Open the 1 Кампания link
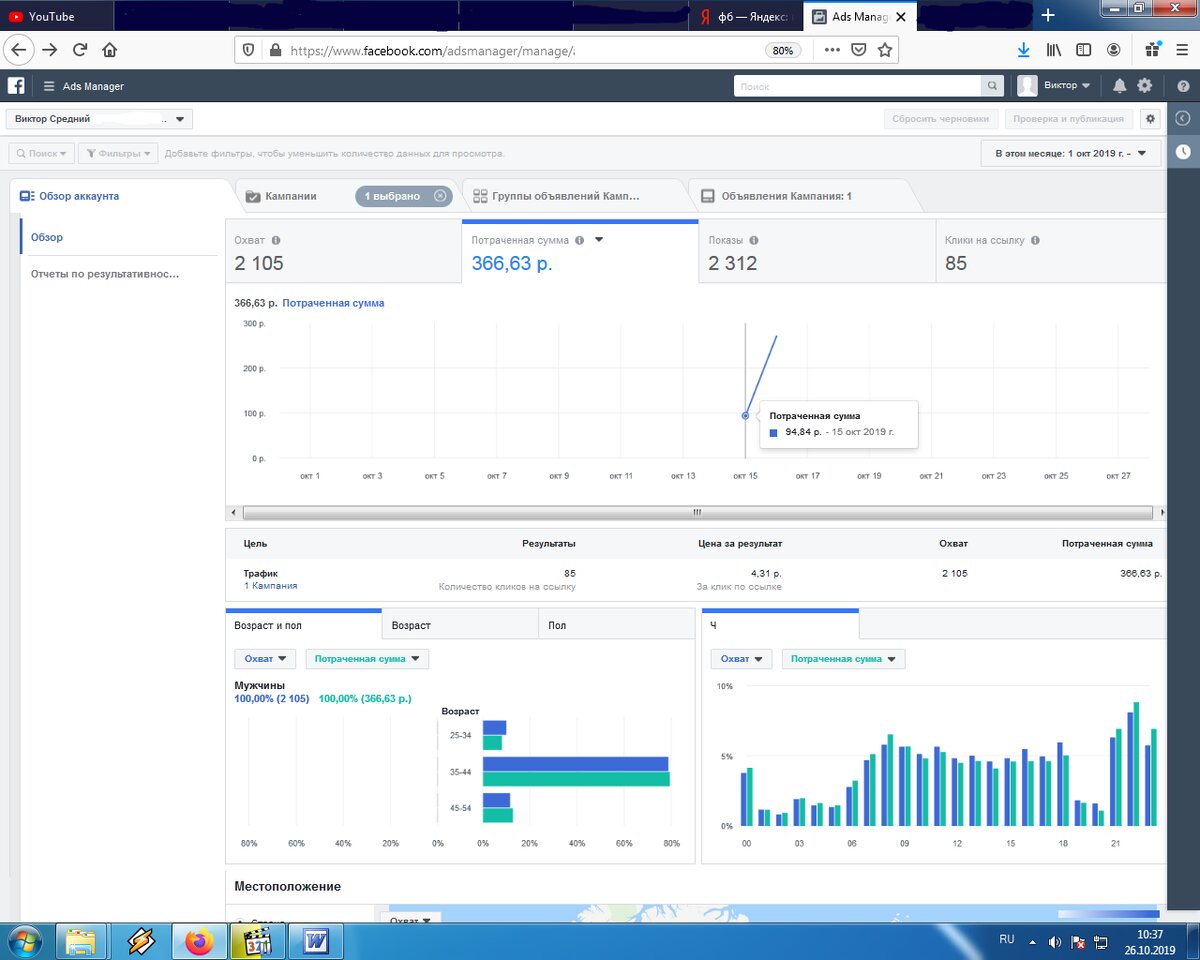The image size is (1200, 960). coord(270,586)
